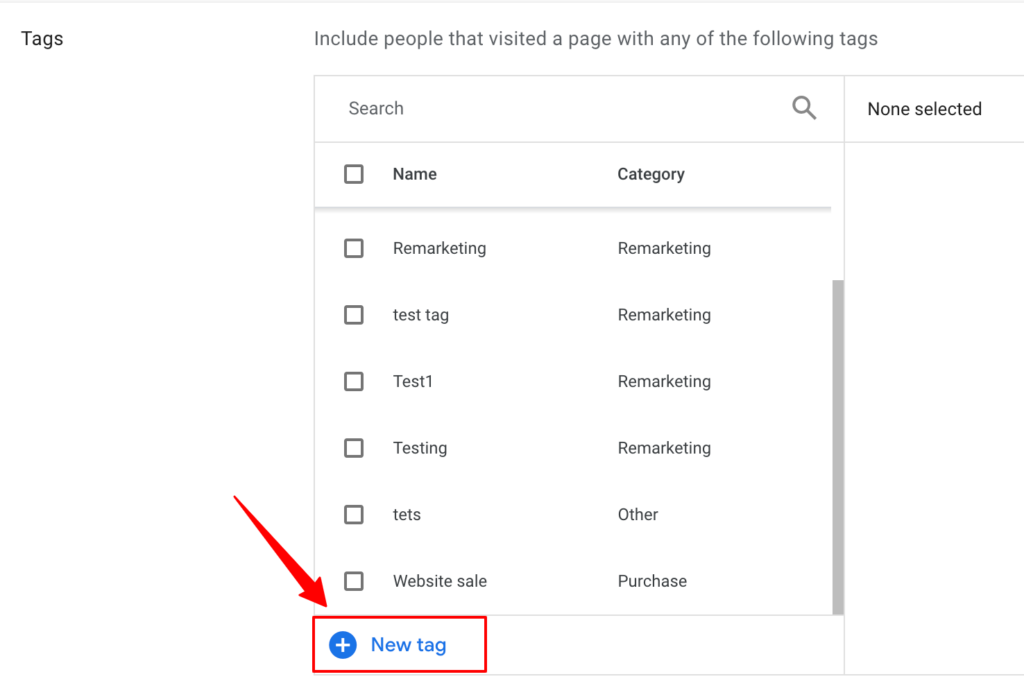
Task: Click the Name column header
Action: pyautogui.click(x=414, y=173)
